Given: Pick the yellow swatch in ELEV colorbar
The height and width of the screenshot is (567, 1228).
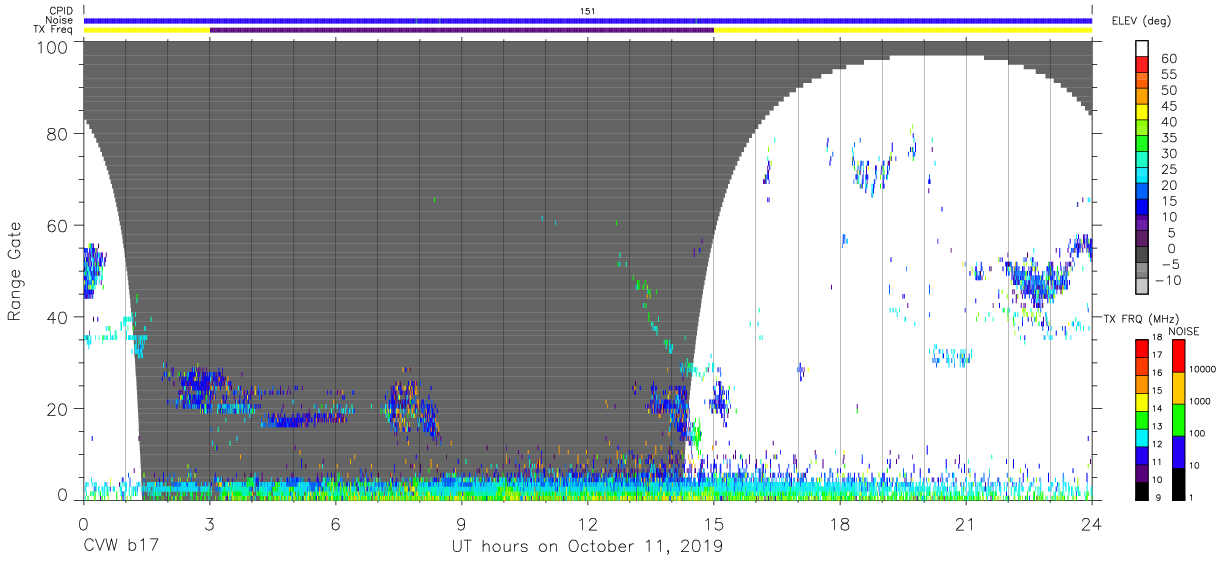Looking at the screenshot, I should tap(1143, 114).
